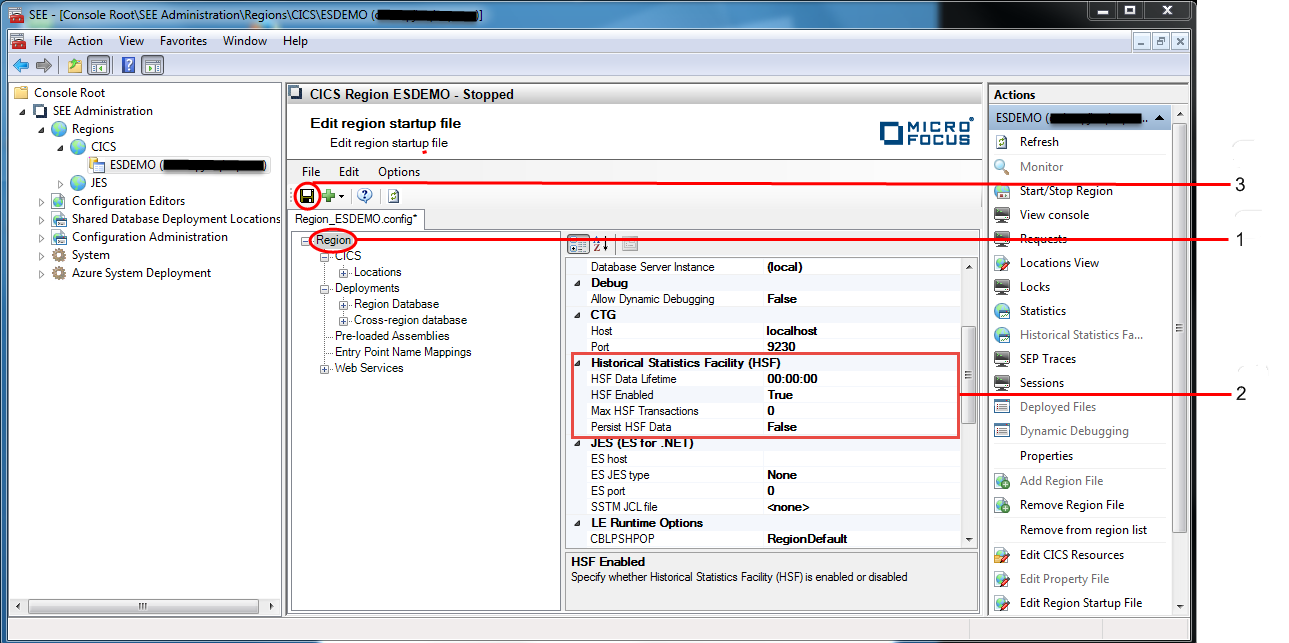The width and height of the screenshot is (1289, 643).
Task: Expand the Web Services tree node
Action: click(x=325, y=369)
